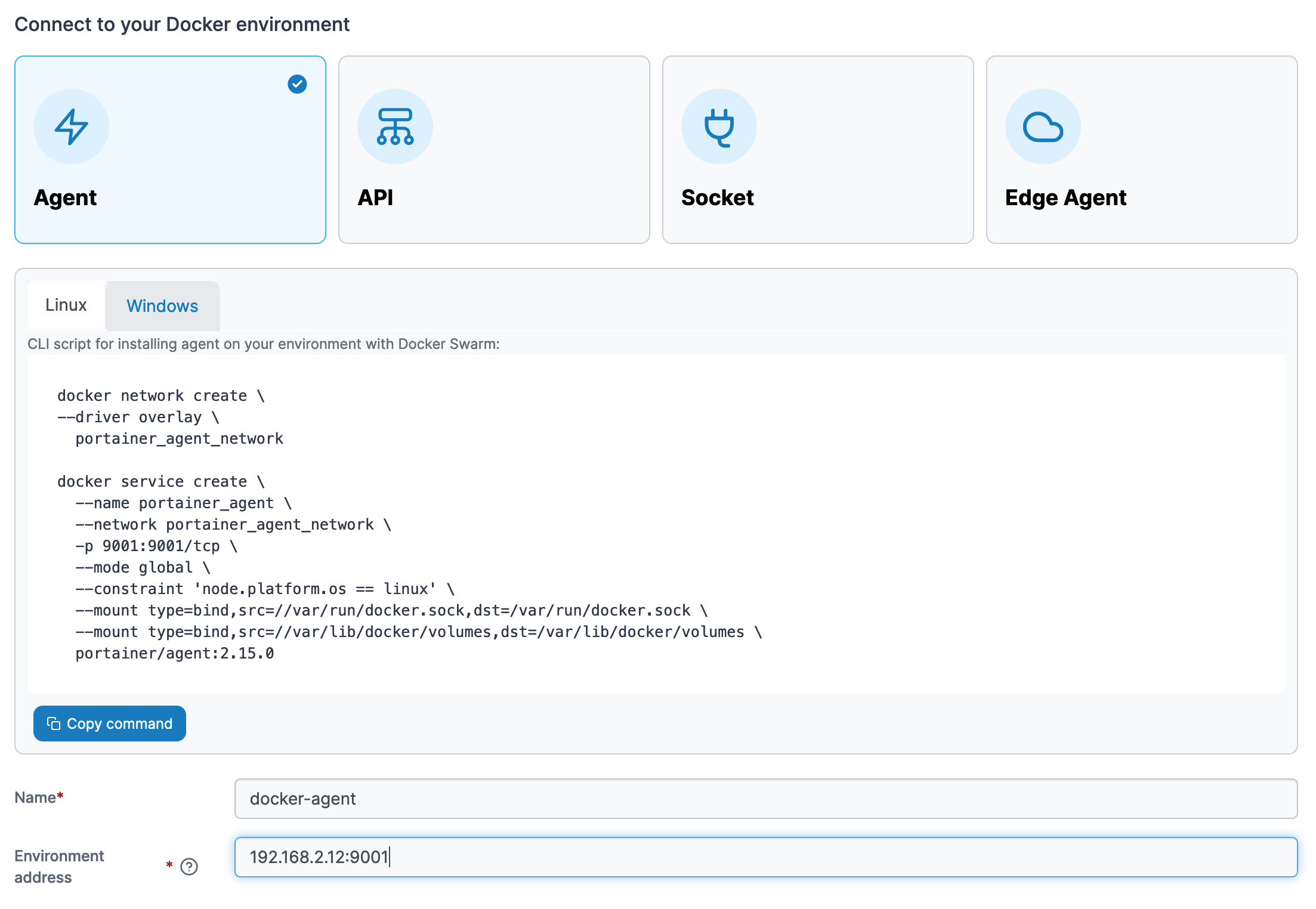Click the Agent card title text
The height and width of the screenshot is (909, 1316).
pyautogui.click(x=65, y=197)
